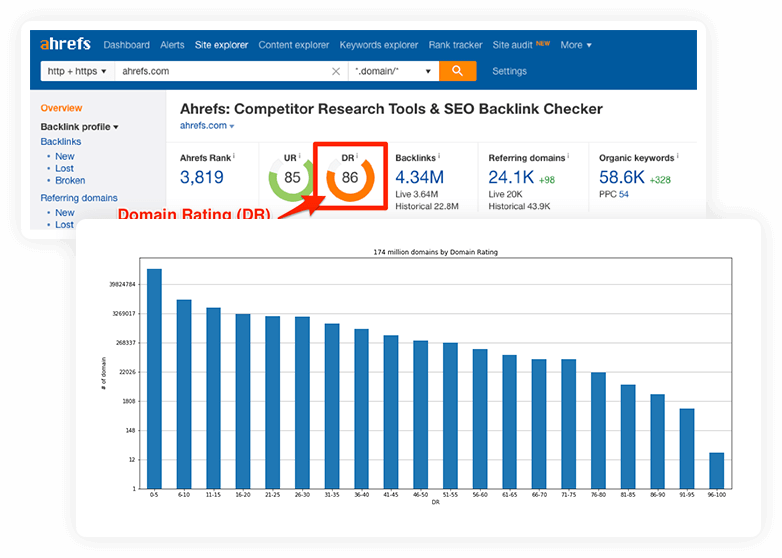Click the orange search magnifier button
782x558 pixels.
(458, 71)
